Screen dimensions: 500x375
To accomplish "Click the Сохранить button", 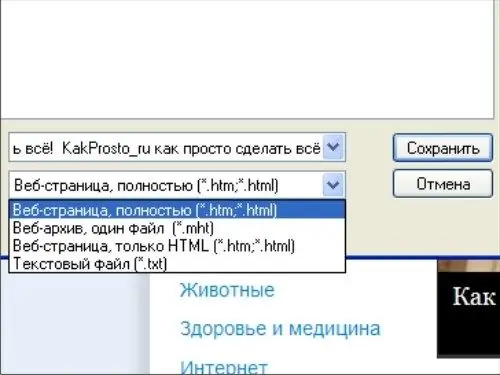I will (x=443, y=148).
